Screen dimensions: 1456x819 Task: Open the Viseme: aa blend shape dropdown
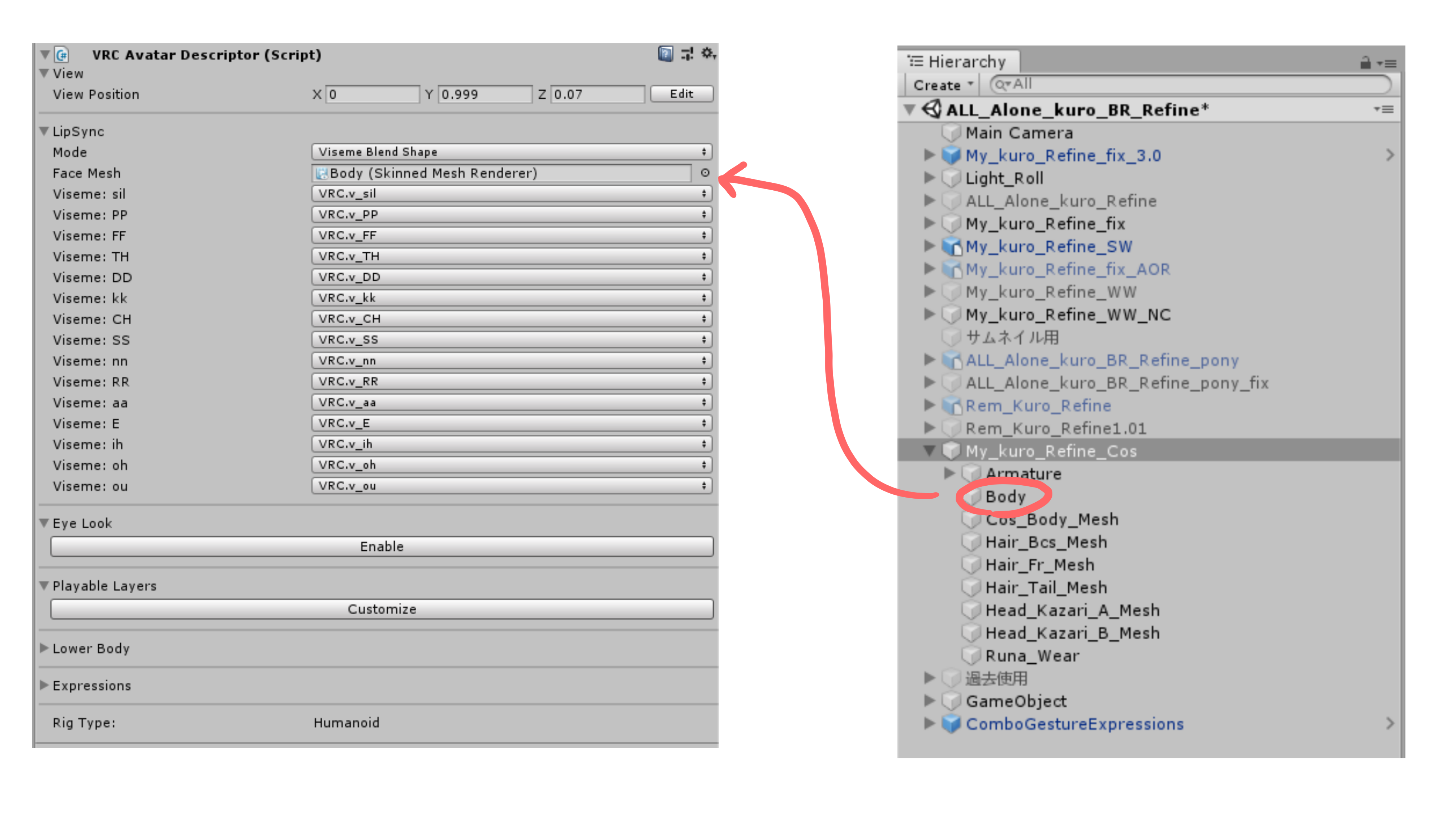511,402
